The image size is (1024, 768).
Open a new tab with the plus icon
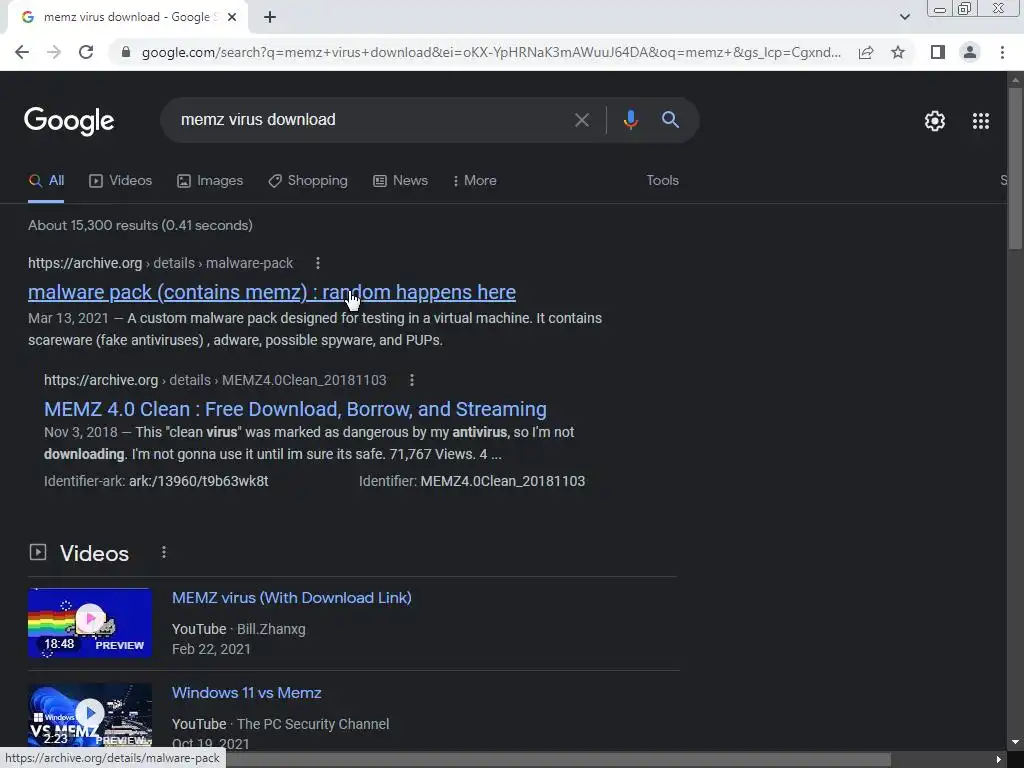tap(270, 17)
